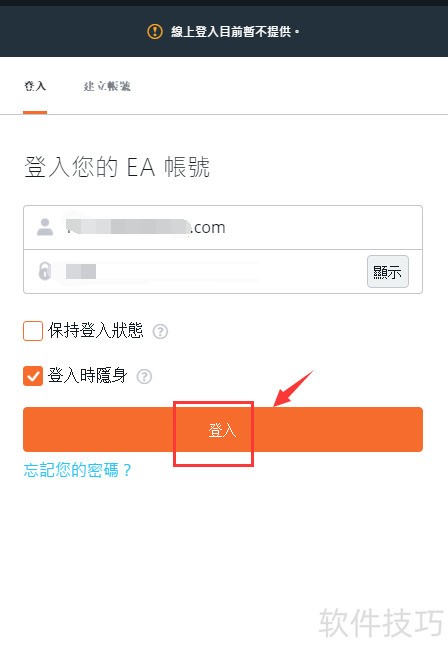The image size is (448, 656).
Task: Select the 登入 tab at top
Action: coord(35,86)
